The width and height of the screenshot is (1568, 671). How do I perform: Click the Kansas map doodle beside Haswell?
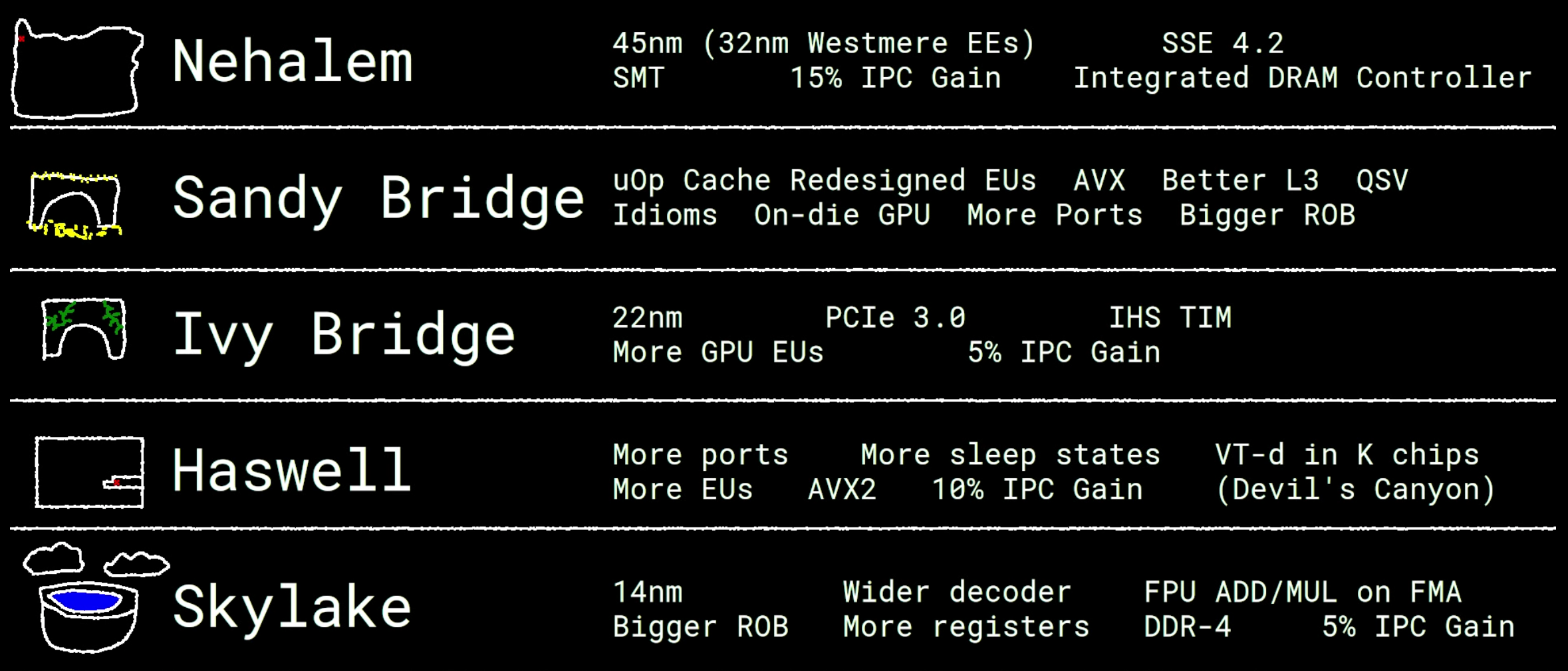(89, 472)
